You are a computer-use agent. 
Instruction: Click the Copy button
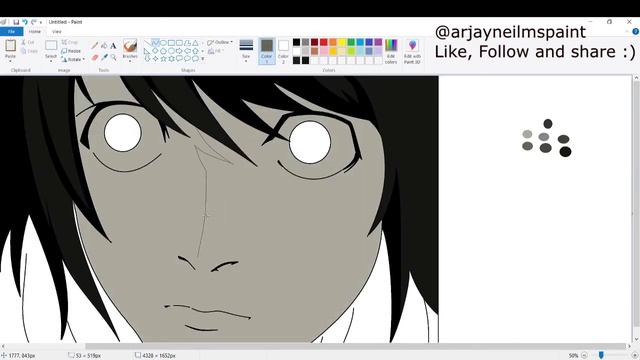(x=29, y=51)
